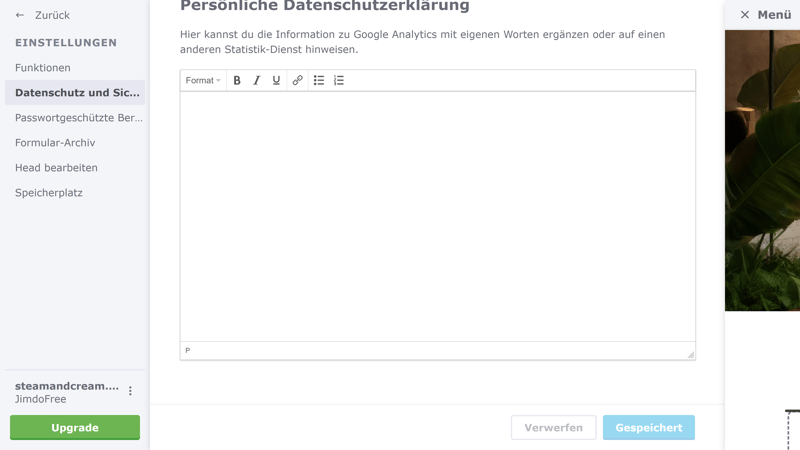Close the Menü panel with the X
This screenshot has width=800, height=450.
coord(744,15)
